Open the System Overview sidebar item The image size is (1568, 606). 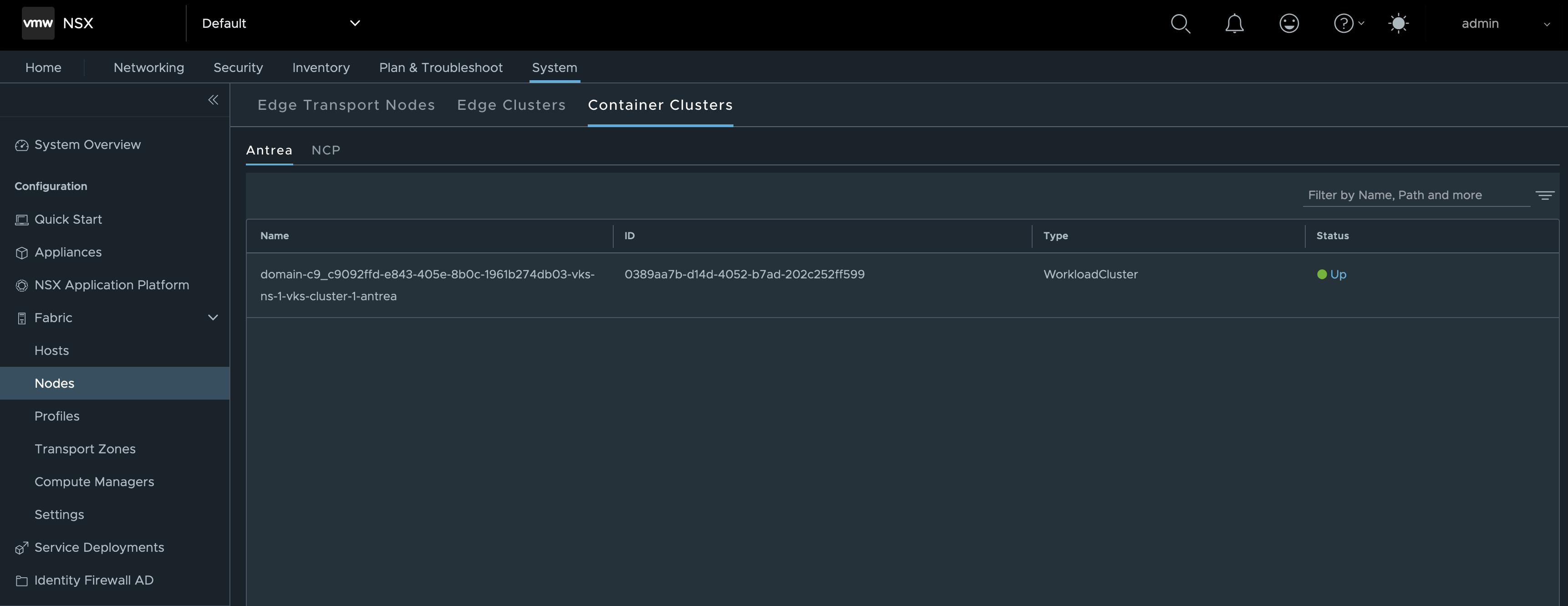click(87, 145)
